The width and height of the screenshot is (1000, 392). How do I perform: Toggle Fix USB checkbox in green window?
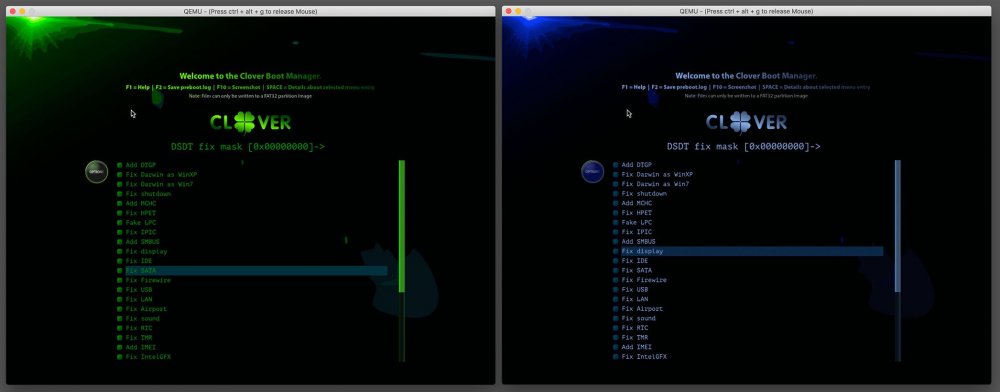coord(119,289)
